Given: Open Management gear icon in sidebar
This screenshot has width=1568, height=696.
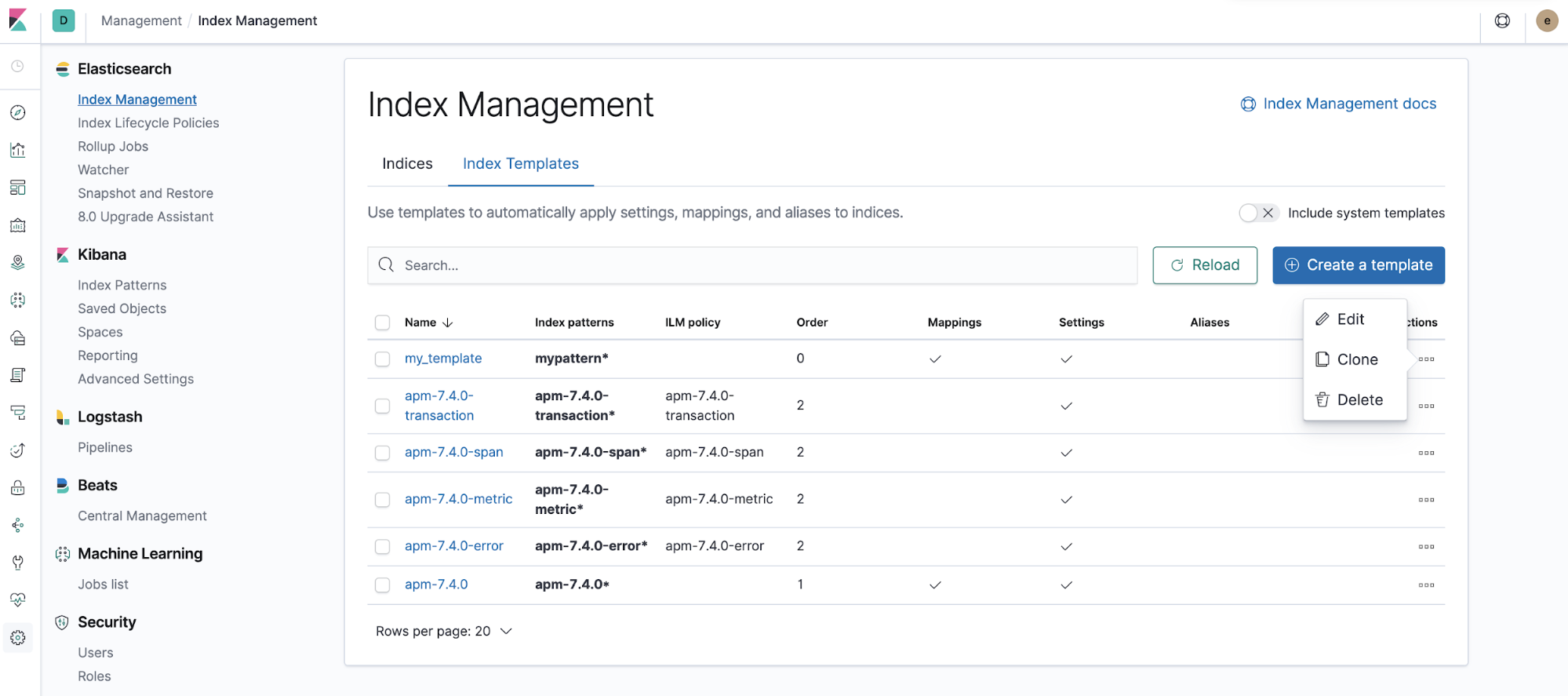Looking at the screenshot, I should click(x=18, y=638).
